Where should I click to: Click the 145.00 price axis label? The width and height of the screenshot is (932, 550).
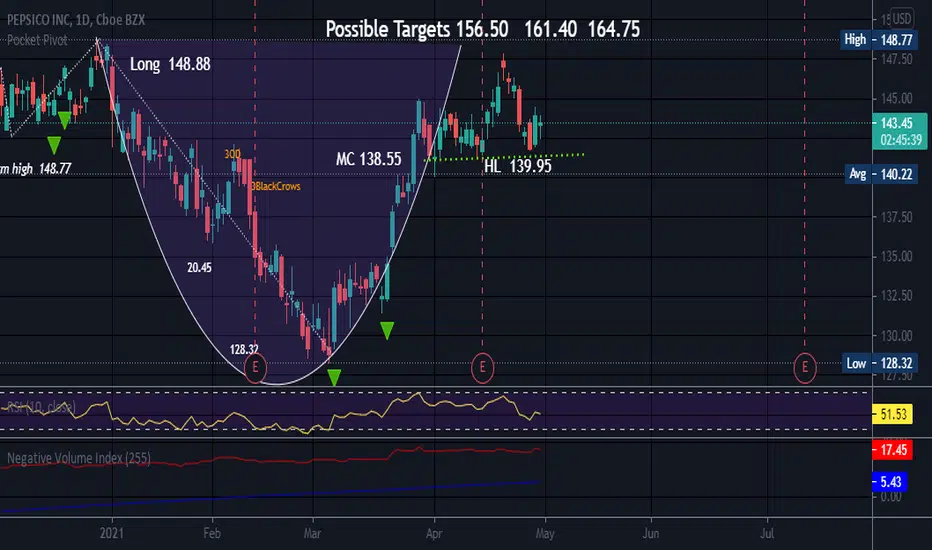point(896,98)
